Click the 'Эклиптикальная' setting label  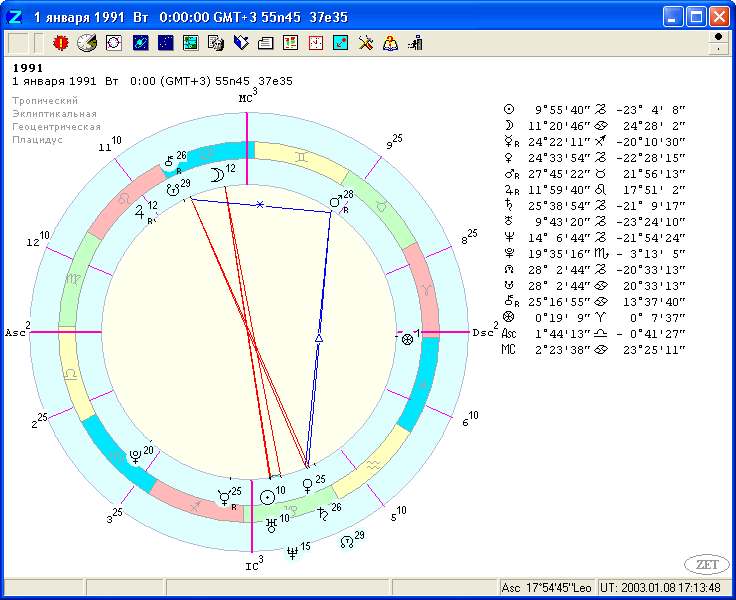(x=54, y=114)
